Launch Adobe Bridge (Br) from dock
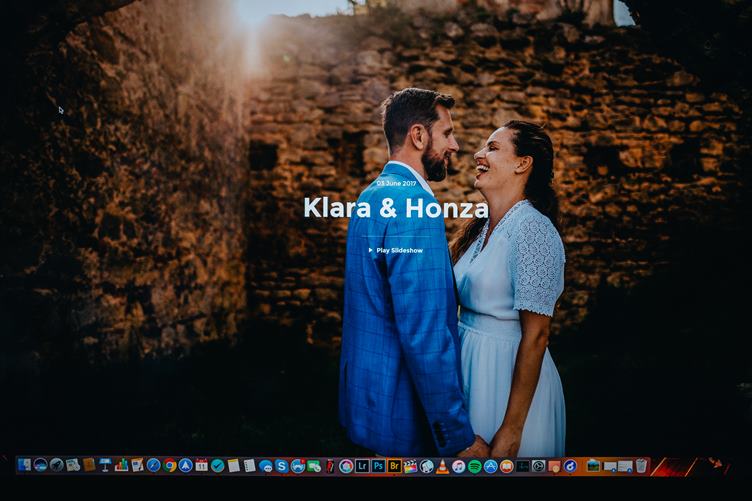The width and height of the screenshot is (752, 501). [395, 466]
